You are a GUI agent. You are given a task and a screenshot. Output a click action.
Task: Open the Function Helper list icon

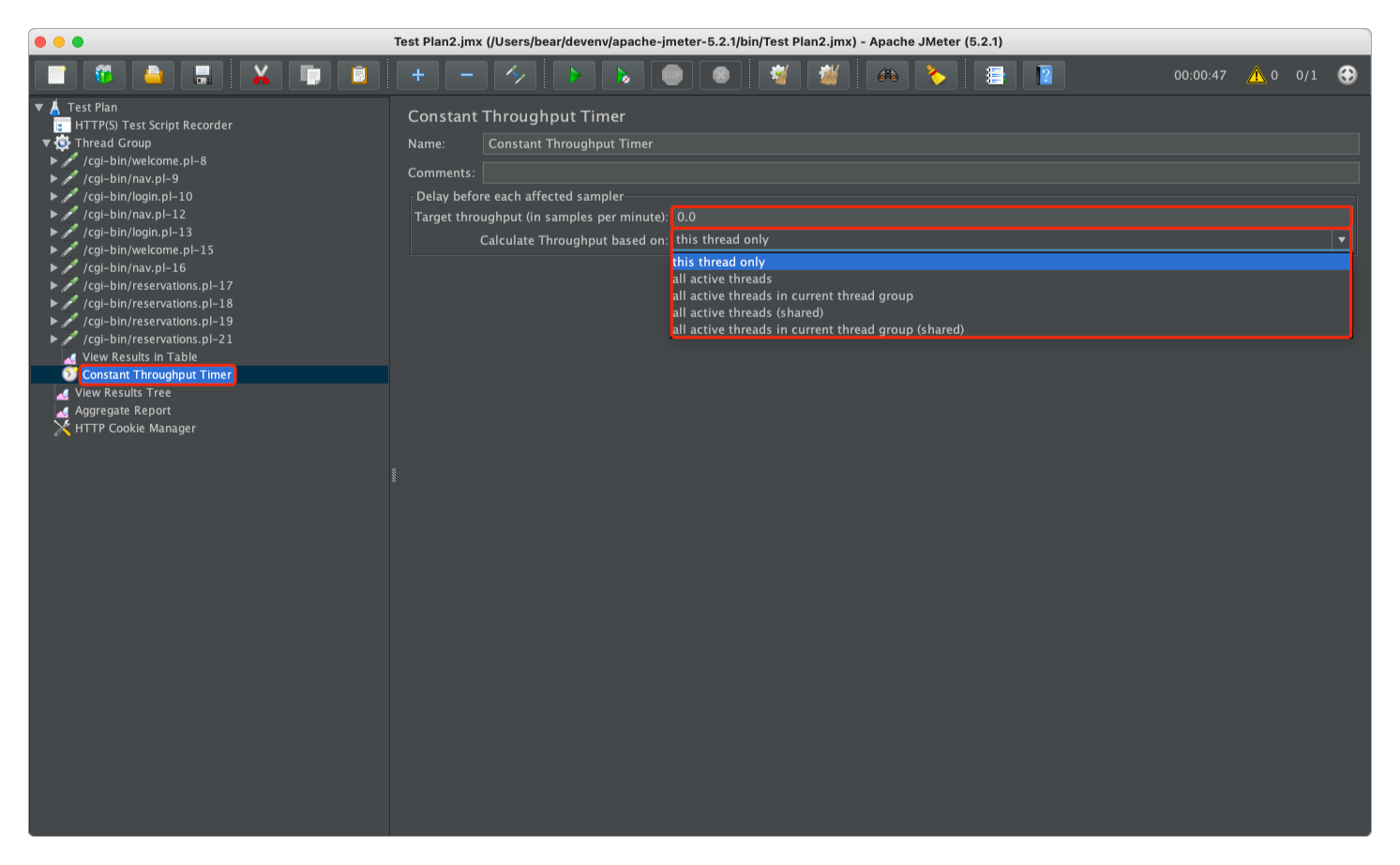995,75
